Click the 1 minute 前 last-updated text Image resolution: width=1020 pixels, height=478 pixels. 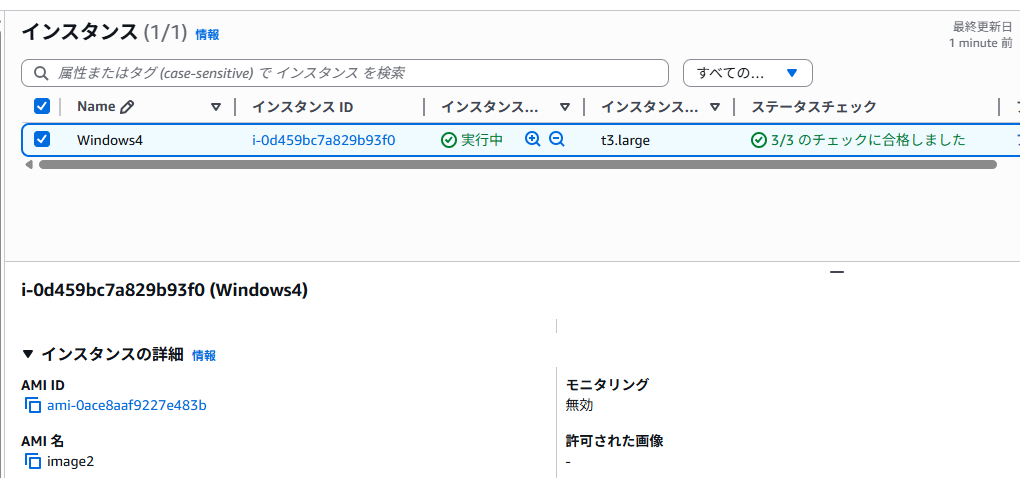tap(980, 43)
